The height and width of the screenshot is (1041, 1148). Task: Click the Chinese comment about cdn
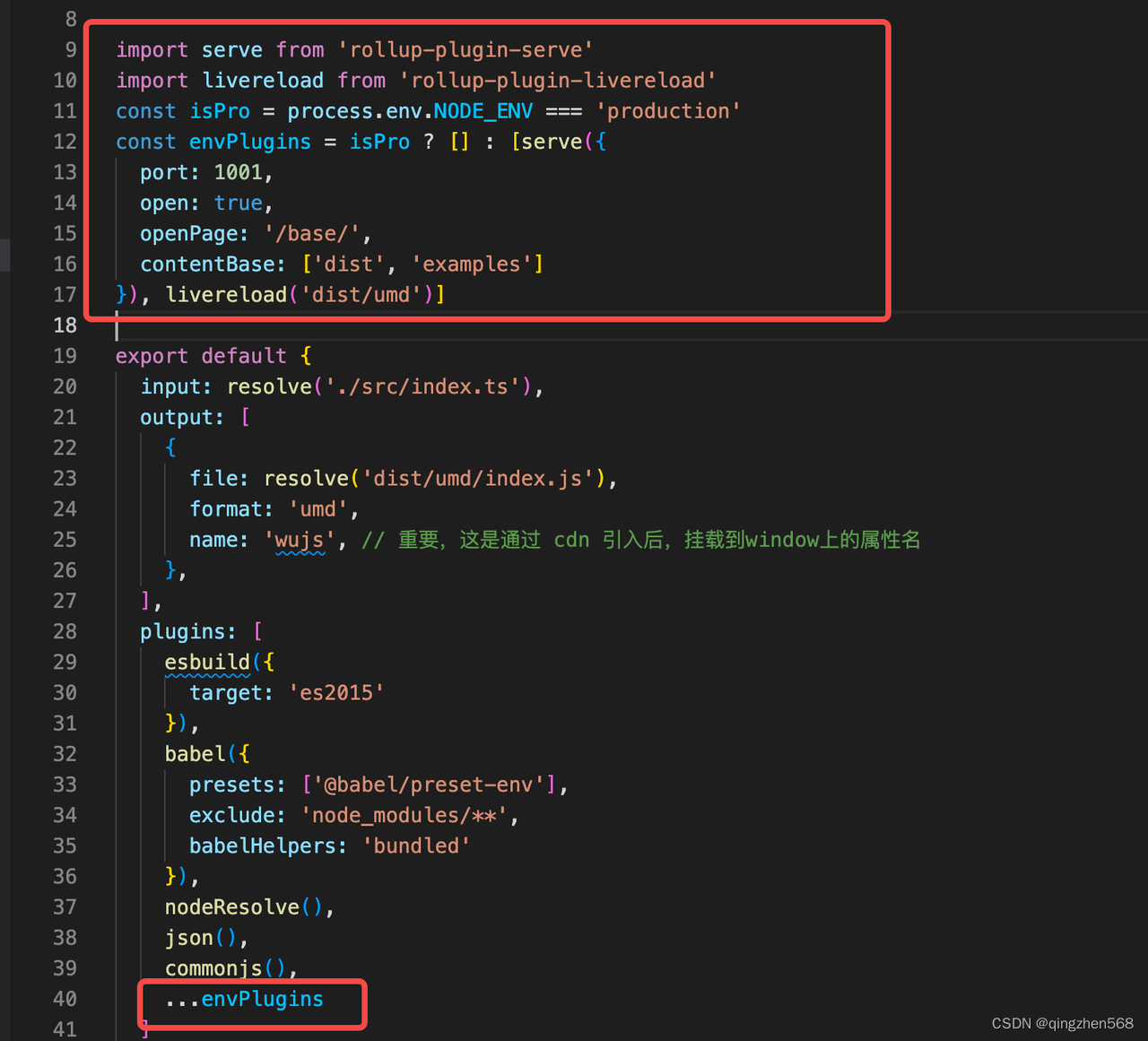pyautogui.click(x=641, y=540)
